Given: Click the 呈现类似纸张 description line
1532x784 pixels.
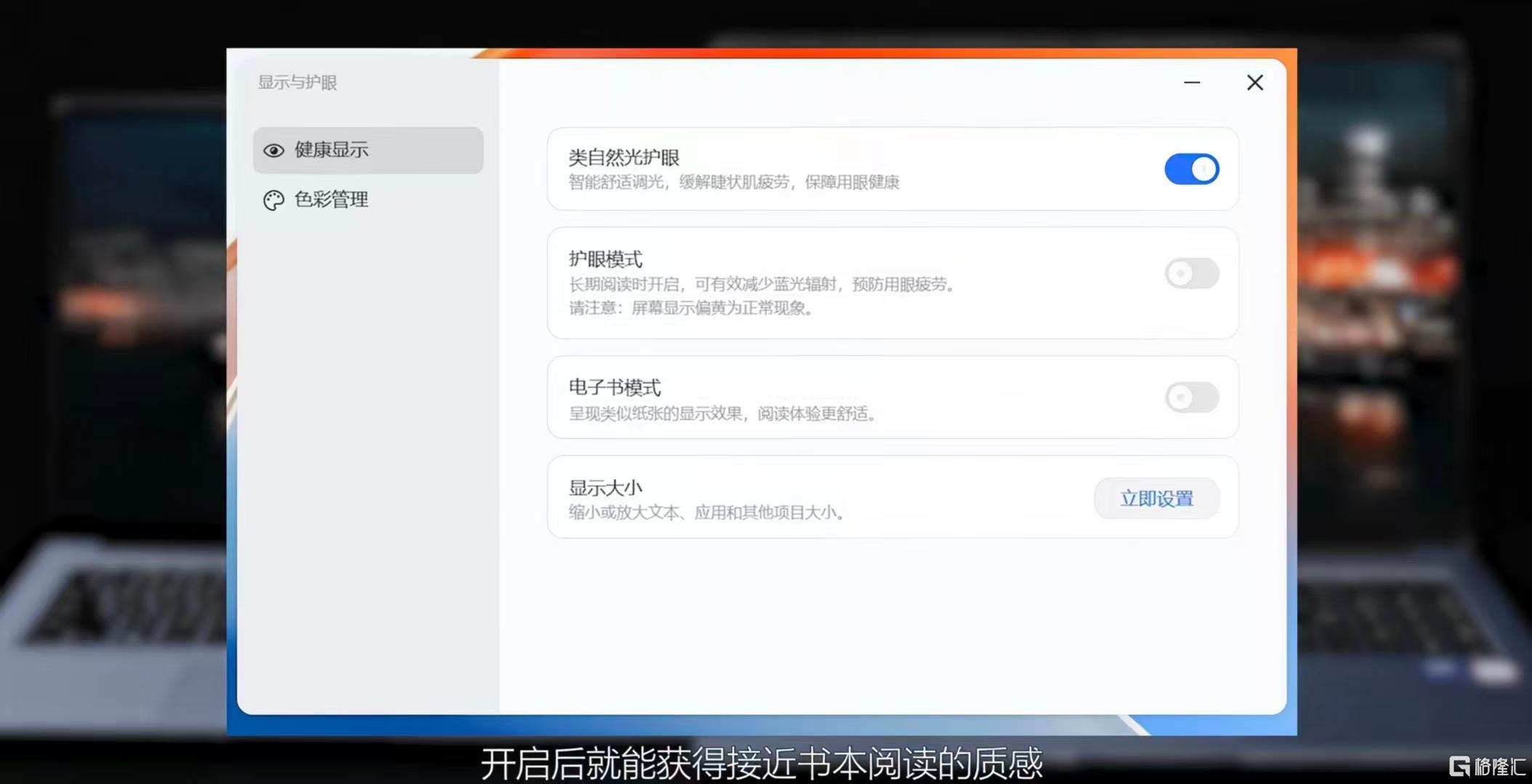Looking at the screenshot, I should click(723, 413).
